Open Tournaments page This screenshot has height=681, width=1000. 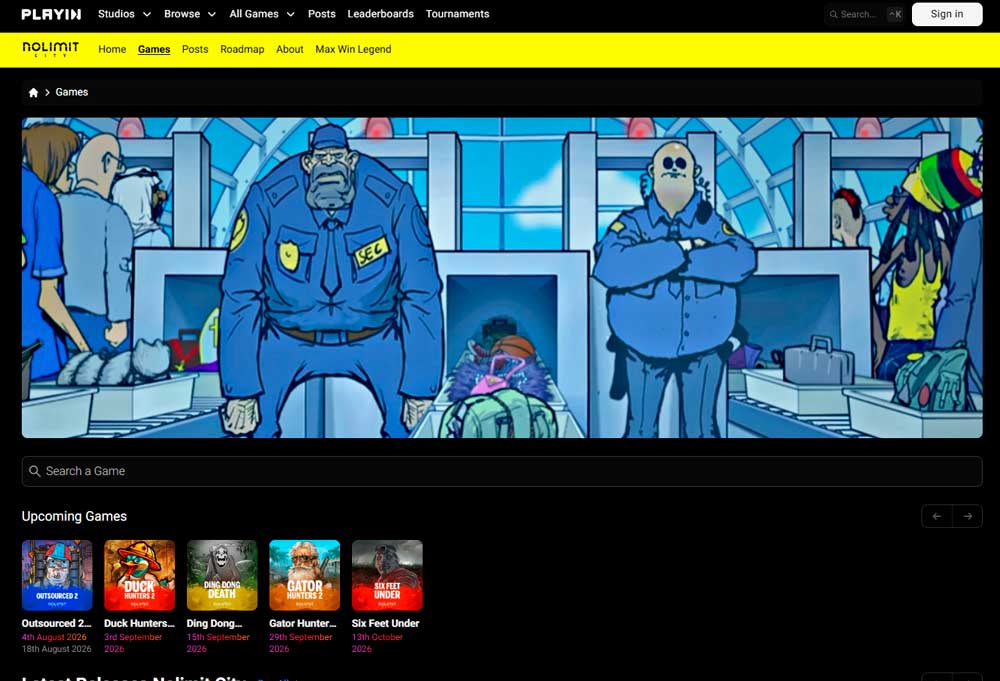pos(457,14)
